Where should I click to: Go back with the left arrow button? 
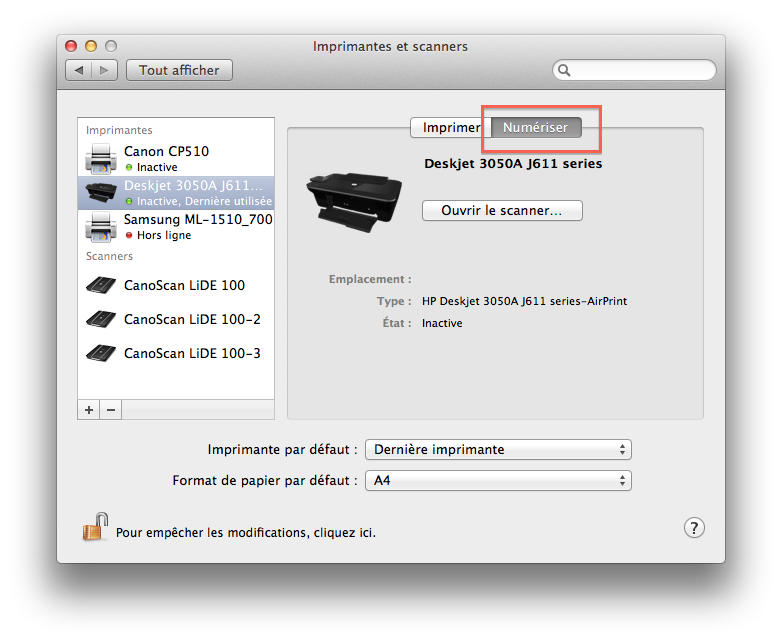click(79, 70)
